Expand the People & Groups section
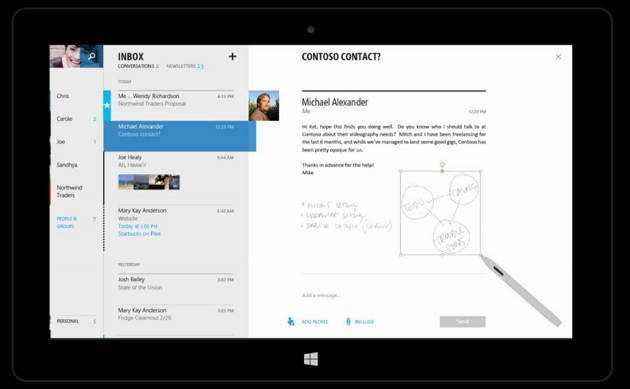The width and height of the screenshot is (630, 389). pos(76,222)
